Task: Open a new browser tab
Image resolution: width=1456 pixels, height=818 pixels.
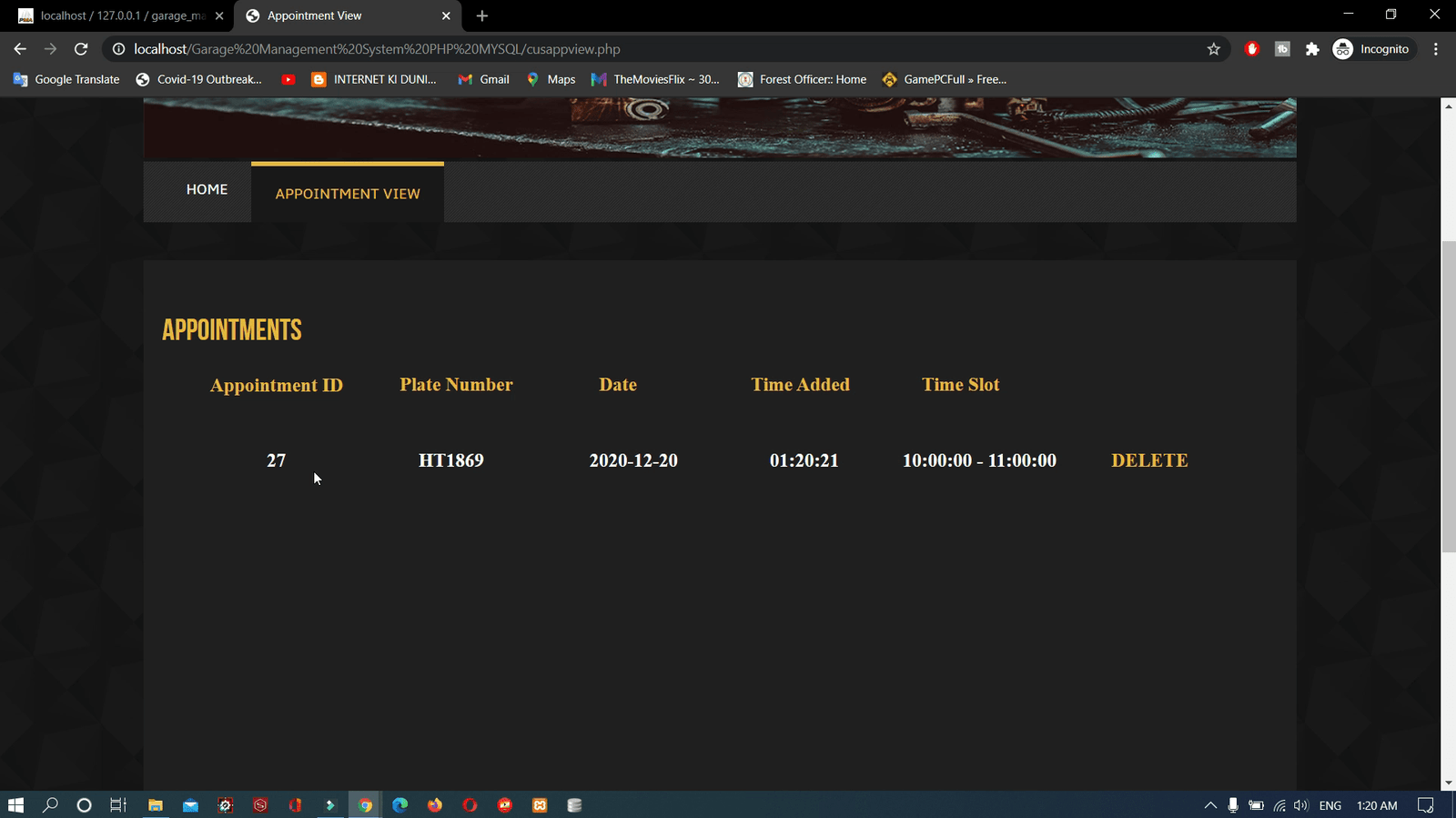Action: [x=481, y=15]
